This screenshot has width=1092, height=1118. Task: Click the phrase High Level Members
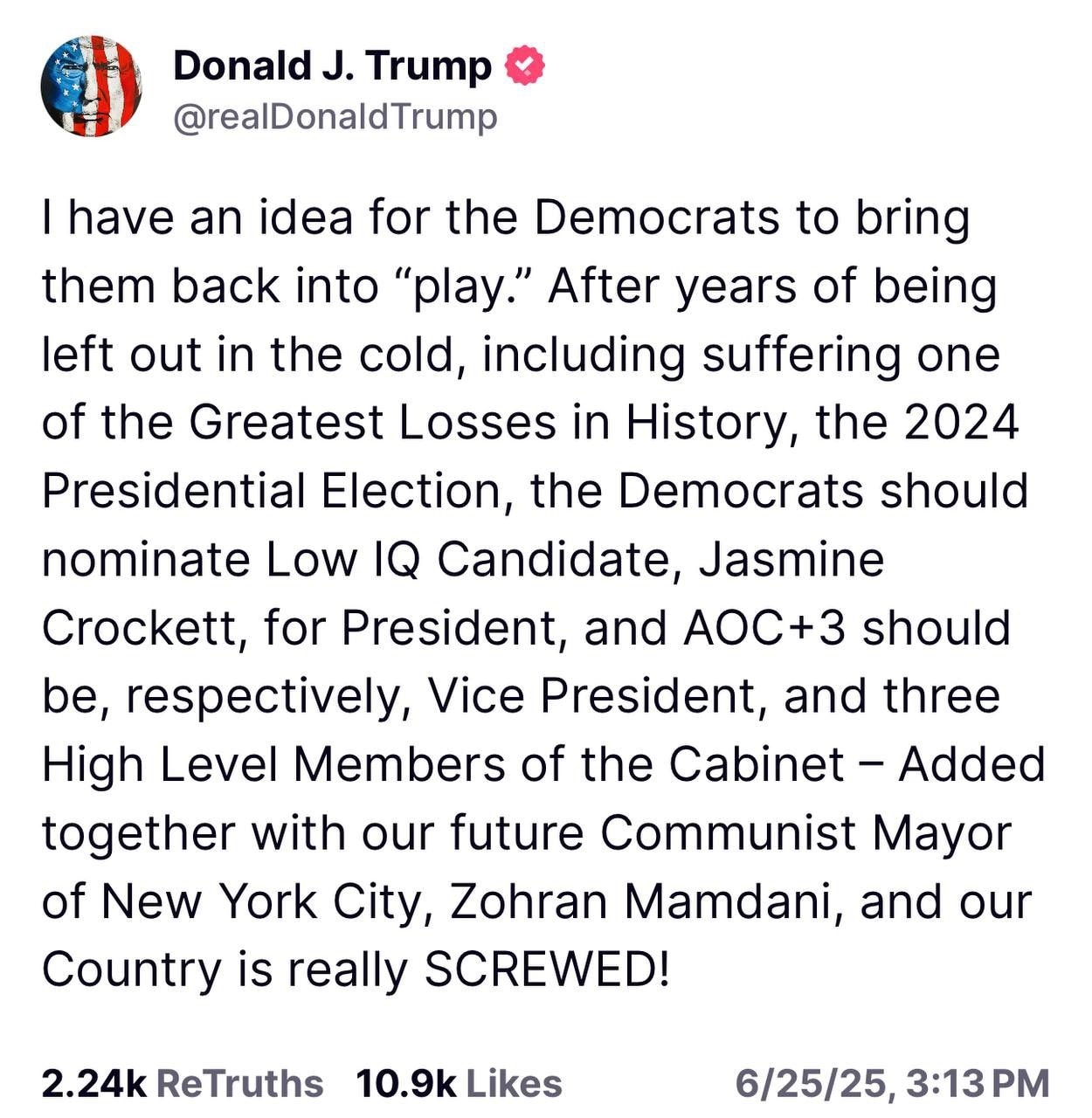coord(273,765)
